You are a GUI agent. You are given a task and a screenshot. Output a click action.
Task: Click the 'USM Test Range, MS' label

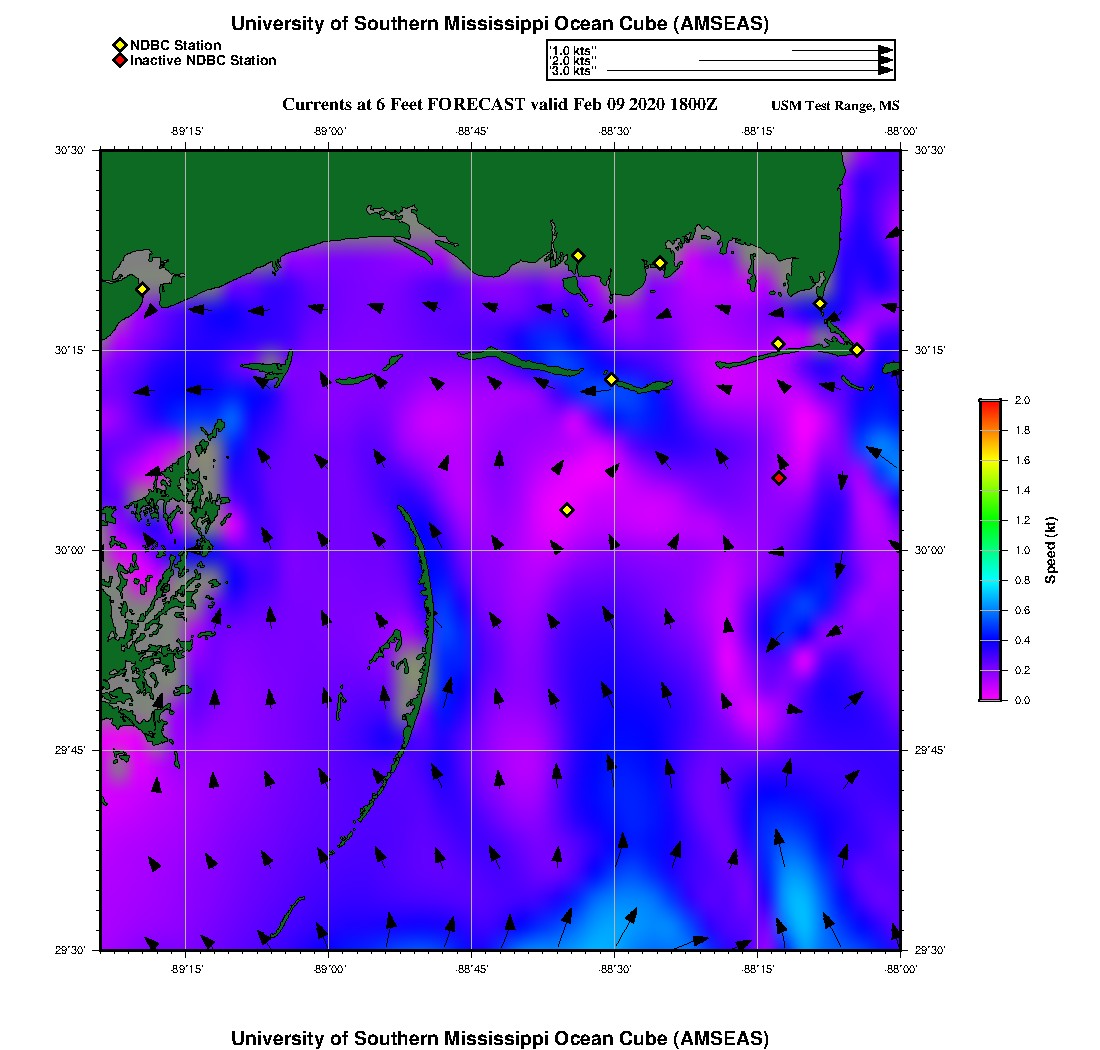click(x=835, y=106)
